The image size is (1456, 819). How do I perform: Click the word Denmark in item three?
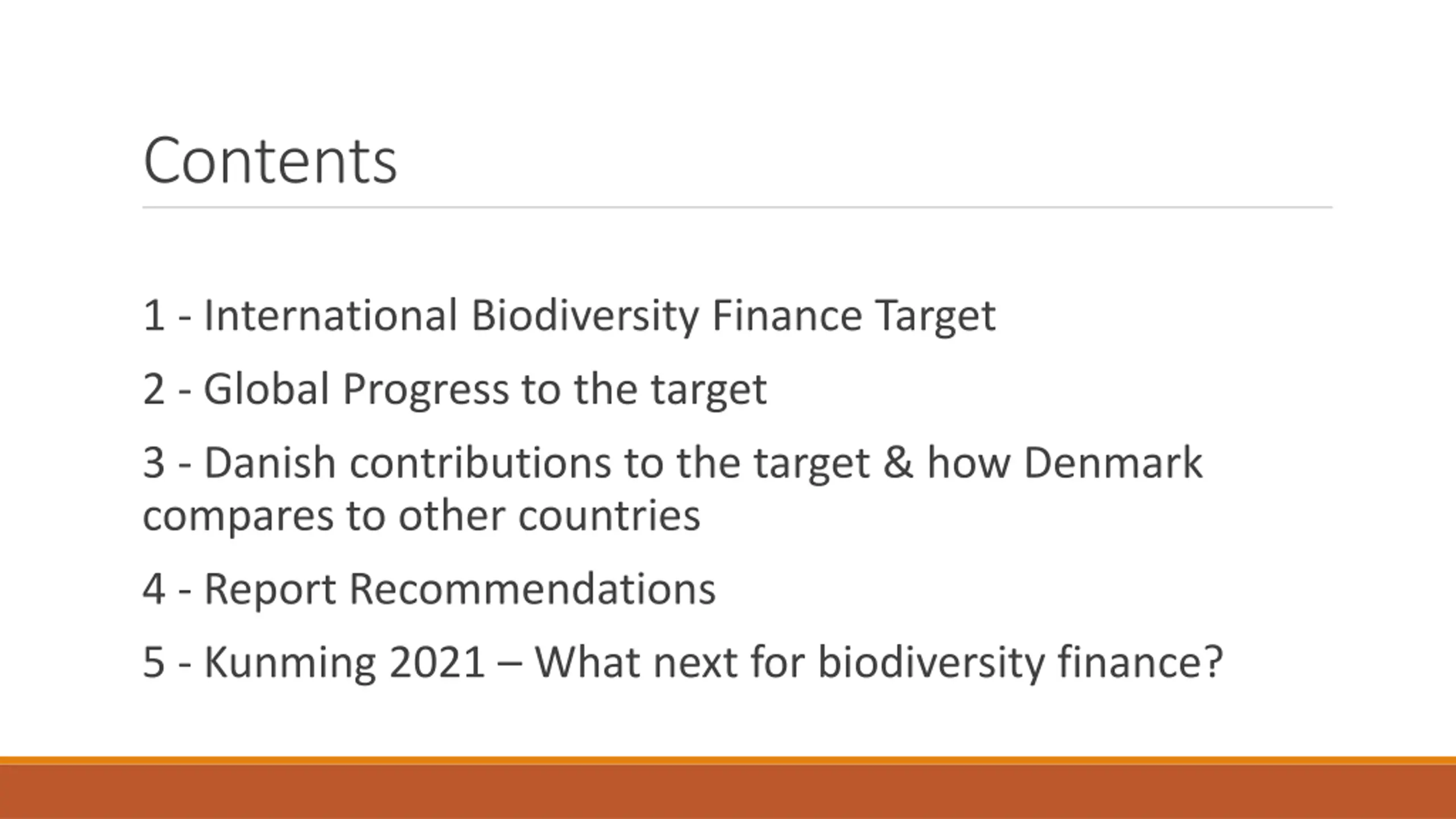(x=1113, y=462)
